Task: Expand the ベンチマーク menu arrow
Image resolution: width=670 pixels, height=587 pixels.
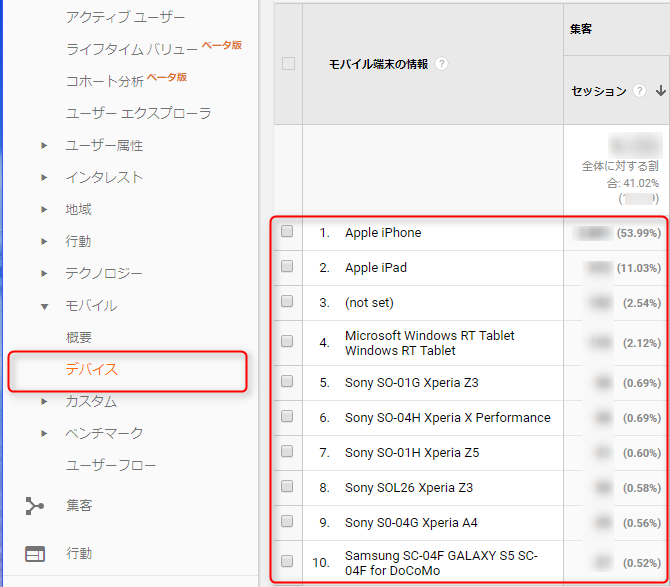Action: [44, 434]
